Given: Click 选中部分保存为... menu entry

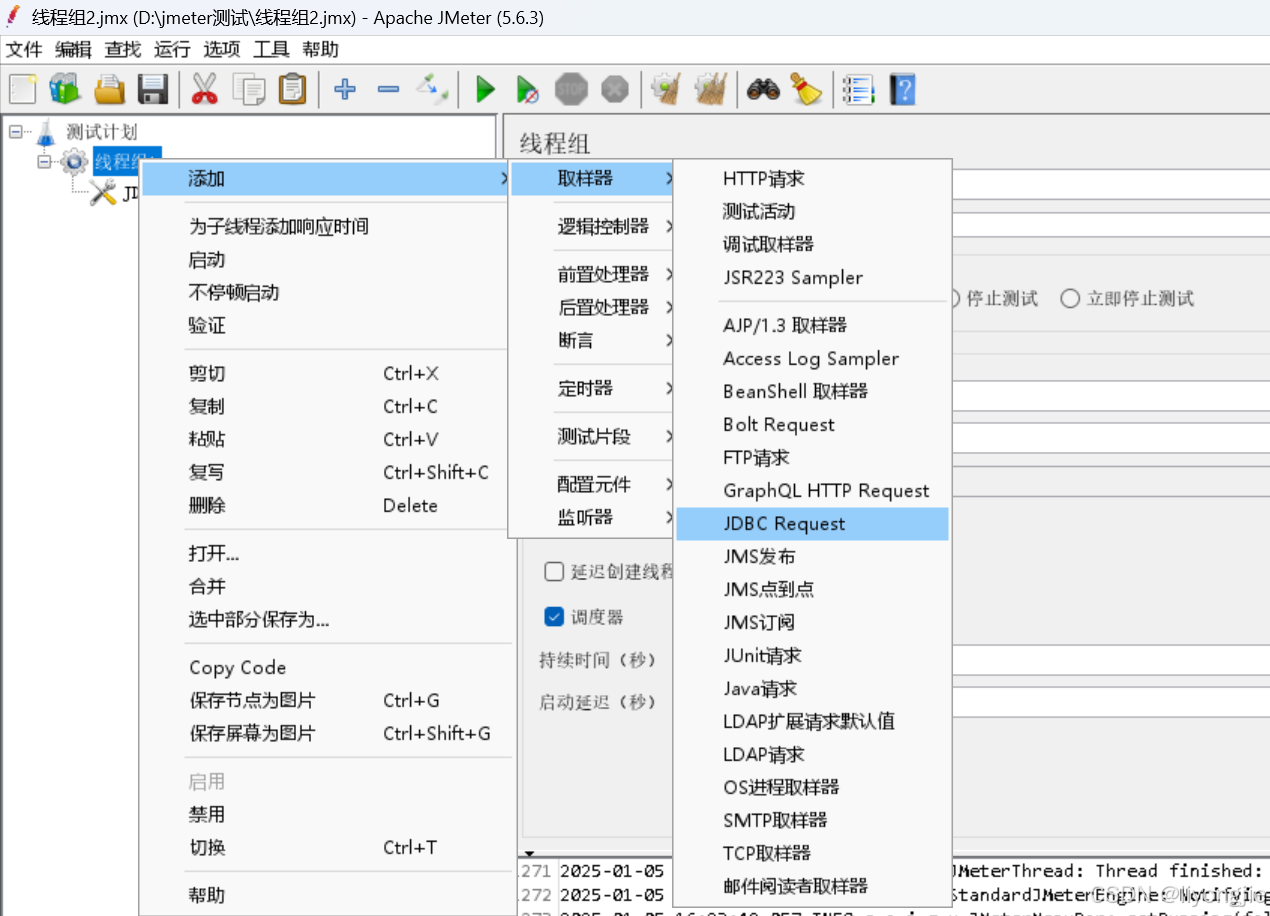Looking at the screenshot, I should pos(326,620).
